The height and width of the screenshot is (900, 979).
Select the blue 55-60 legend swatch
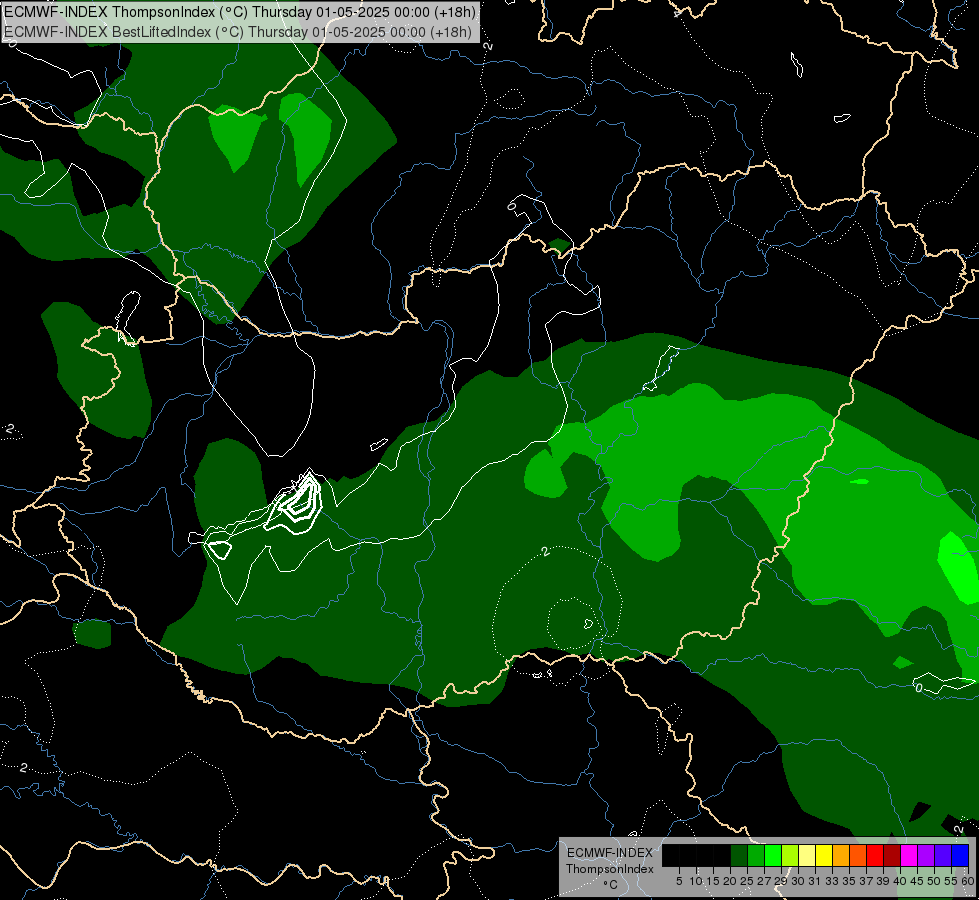pyautogui.click(x=960, y=855)
